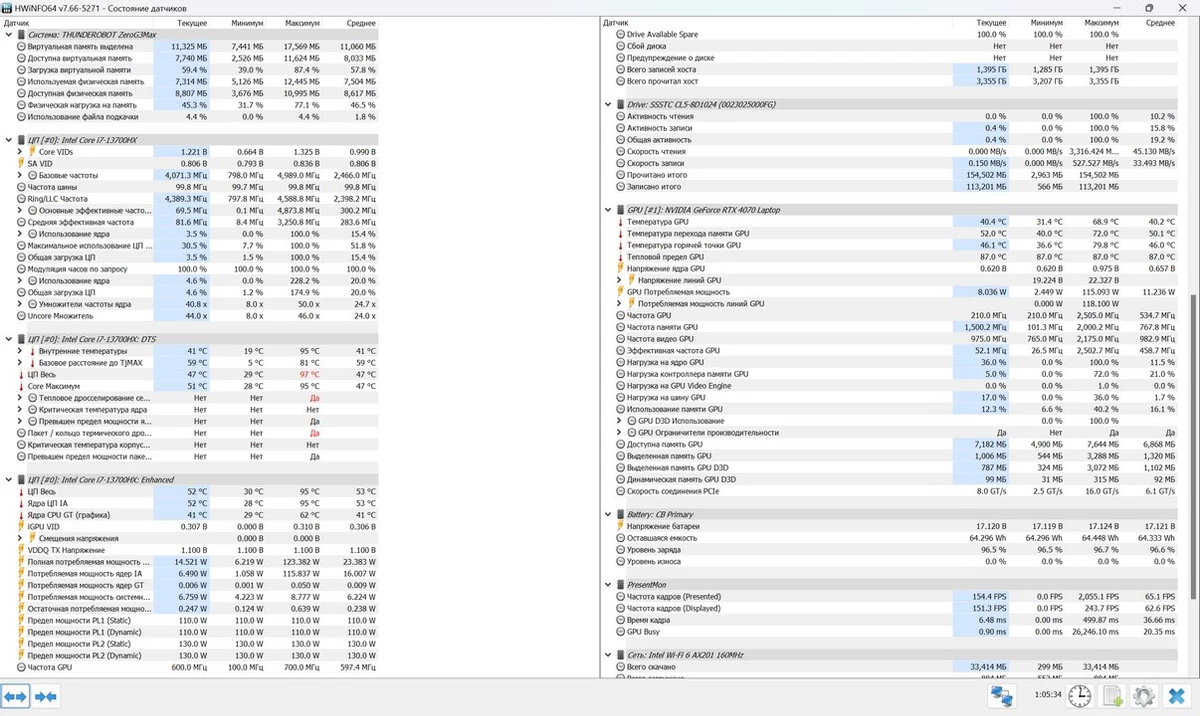The width and height of the screenshot is (1200, 716).
Task: Click lightning icon beside GPU Потребляемая мощность
Action: click(620, 292)
